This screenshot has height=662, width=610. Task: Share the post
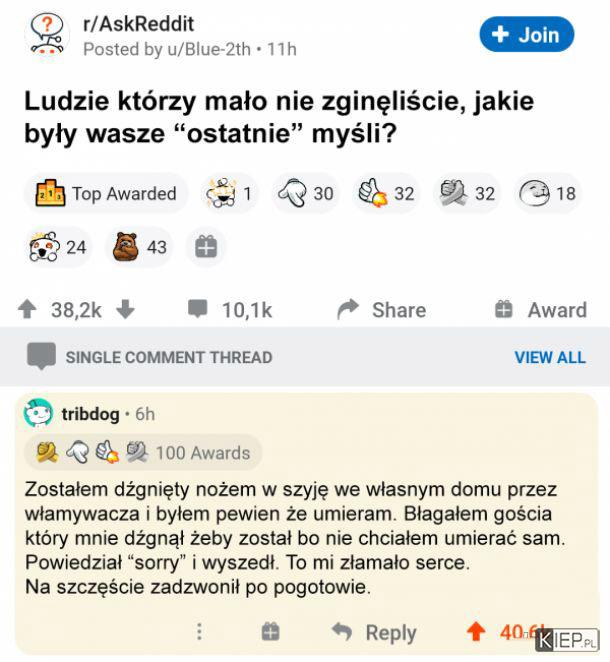click(x=382, y=310)
